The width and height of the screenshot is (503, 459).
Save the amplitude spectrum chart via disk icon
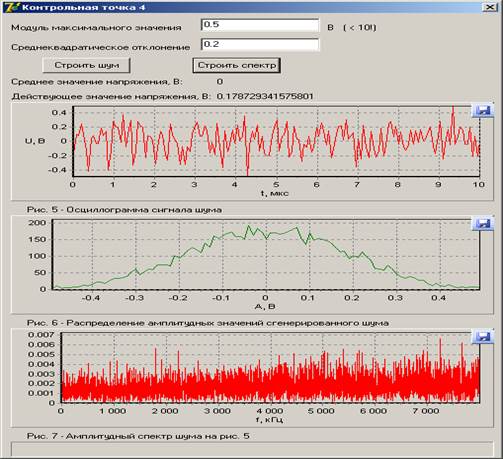pyautogui.click(x=483, y=337)
